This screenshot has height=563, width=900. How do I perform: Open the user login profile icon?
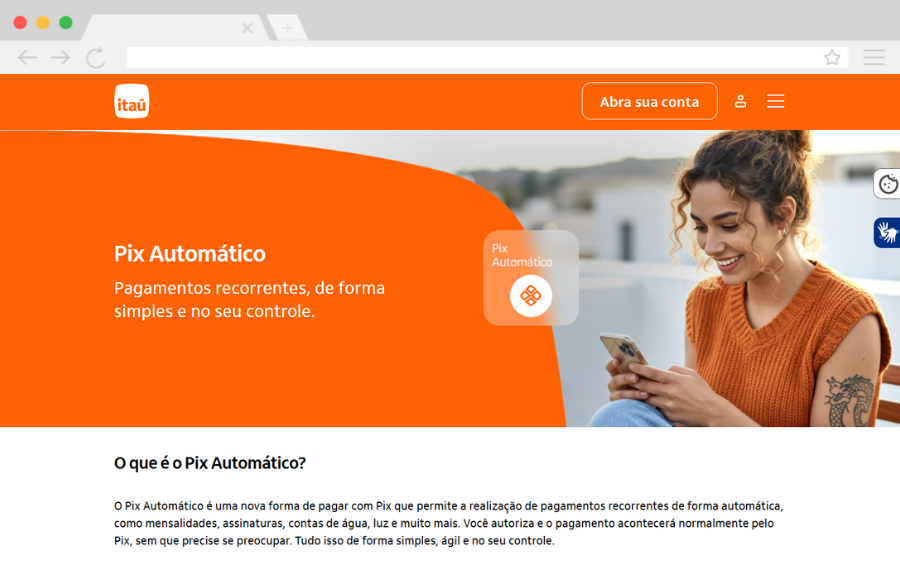pyautogui.click(x=740, y=102)
